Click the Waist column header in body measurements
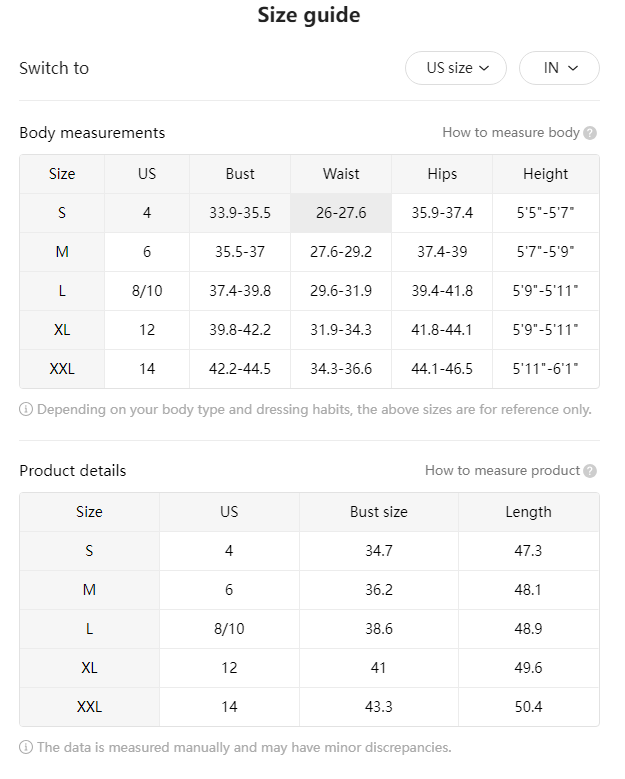625x779 pixels. coord(341,174)
